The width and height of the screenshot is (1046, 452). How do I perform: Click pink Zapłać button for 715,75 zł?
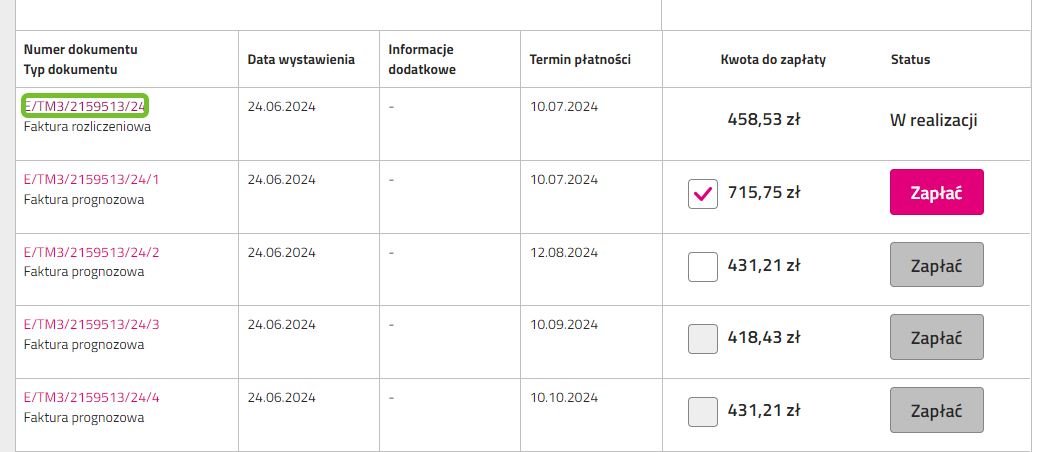[x=937, y=192]
